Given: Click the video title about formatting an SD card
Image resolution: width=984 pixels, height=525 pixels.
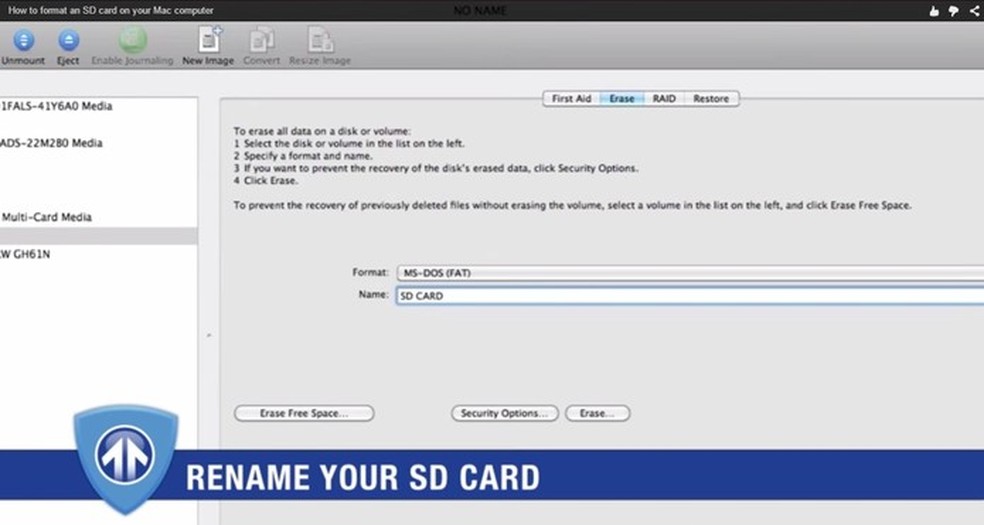Looking at the screenshot, I should [x=110, y=11].
